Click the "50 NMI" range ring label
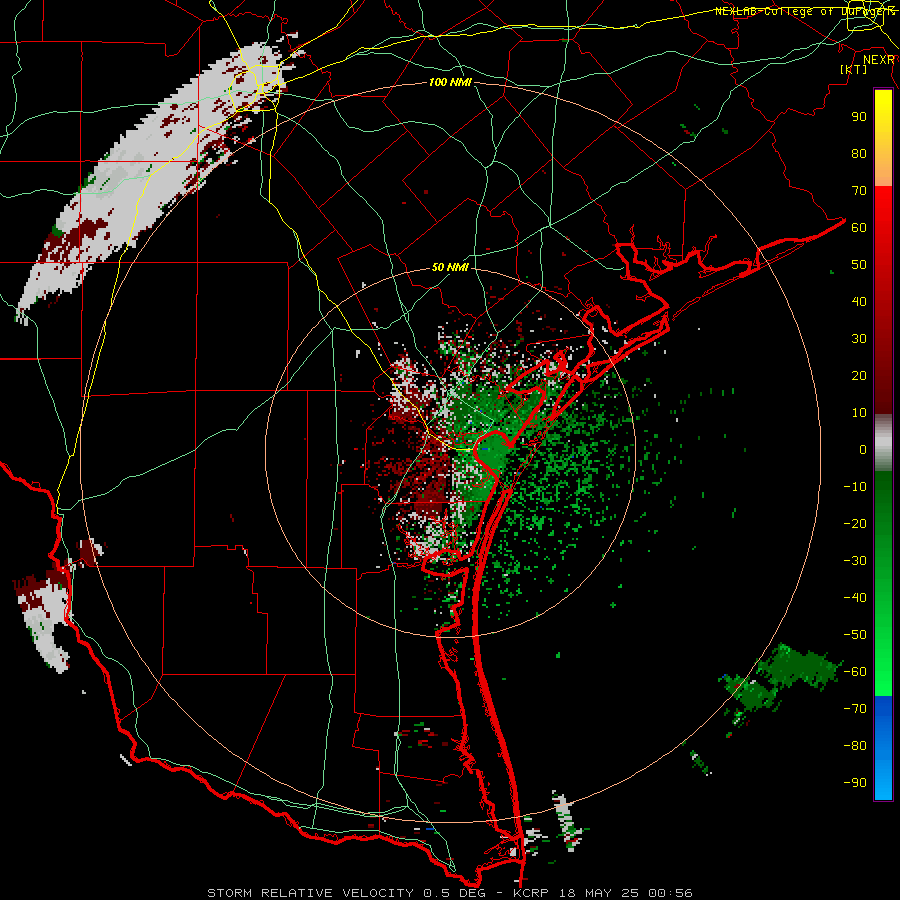The image size is (900, 900). click(x=451, y=267)
